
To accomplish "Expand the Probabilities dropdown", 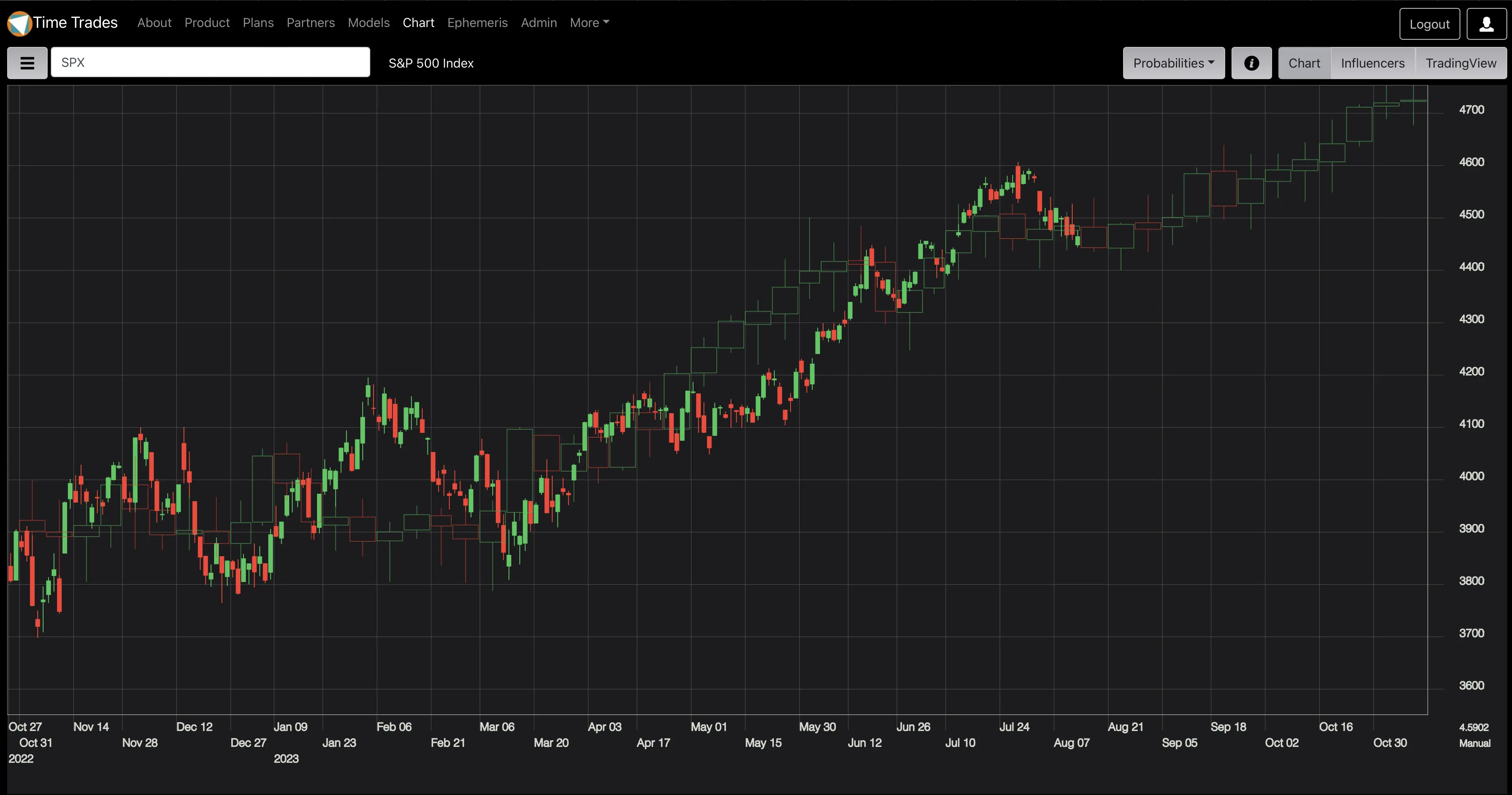I will coord(1173,63).
